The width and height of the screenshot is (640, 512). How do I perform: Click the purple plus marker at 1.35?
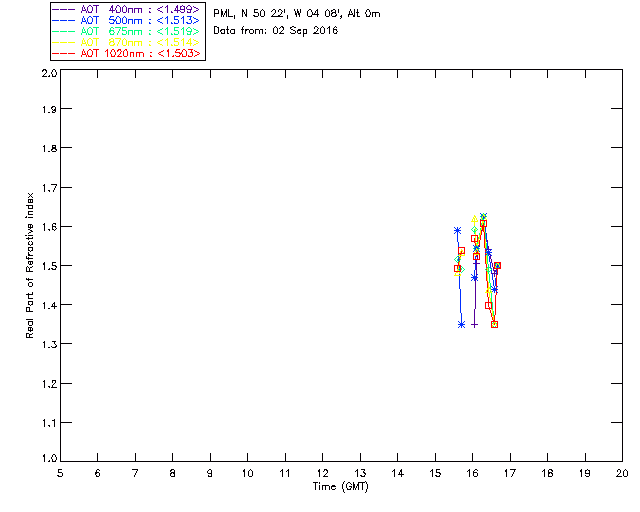(474, 325)
